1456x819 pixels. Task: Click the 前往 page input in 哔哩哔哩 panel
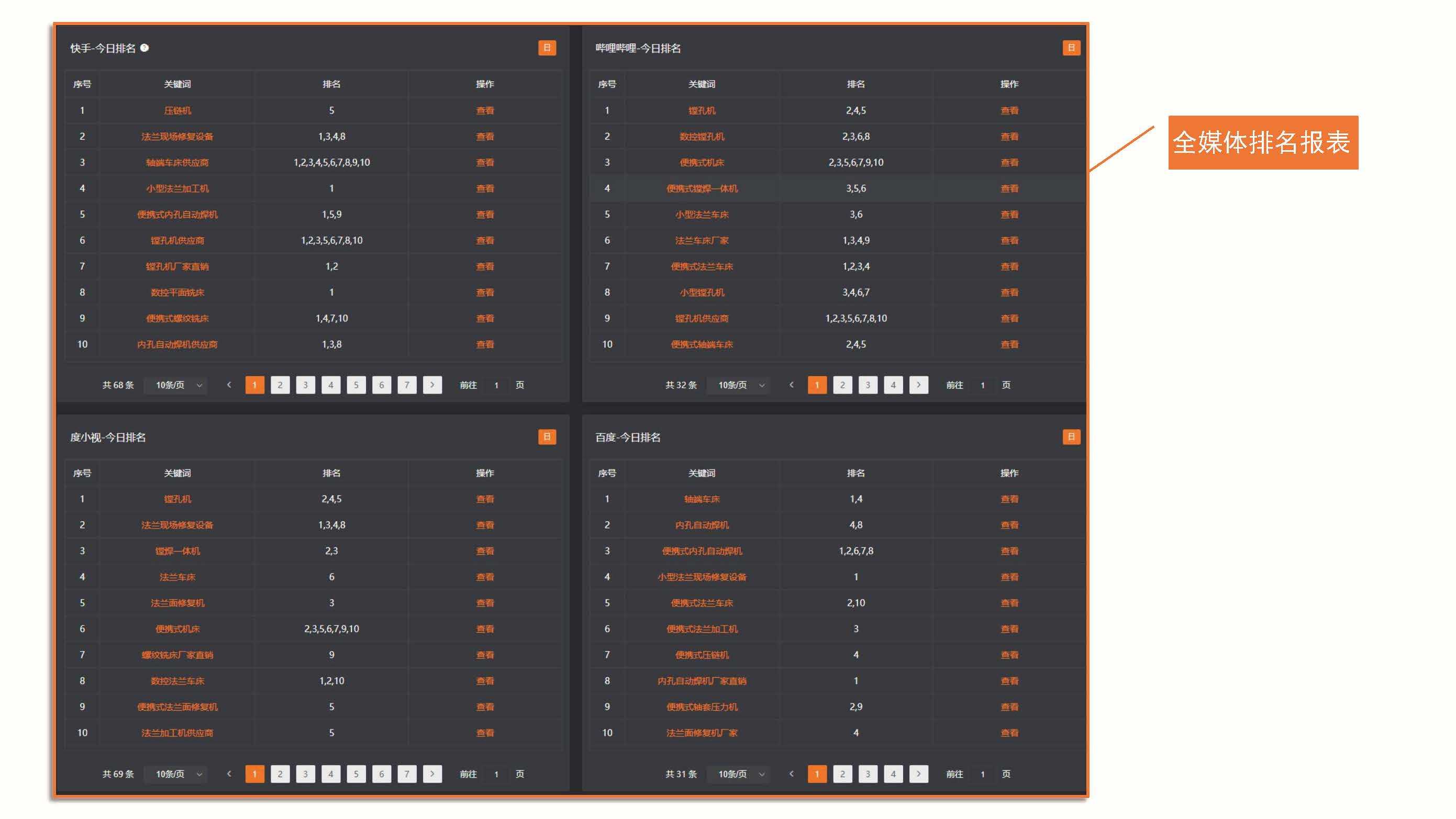982,385
